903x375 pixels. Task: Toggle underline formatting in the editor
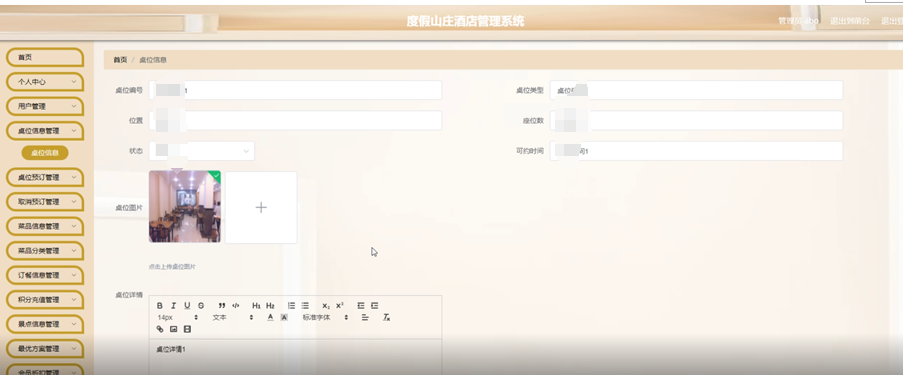click(187, 306)
